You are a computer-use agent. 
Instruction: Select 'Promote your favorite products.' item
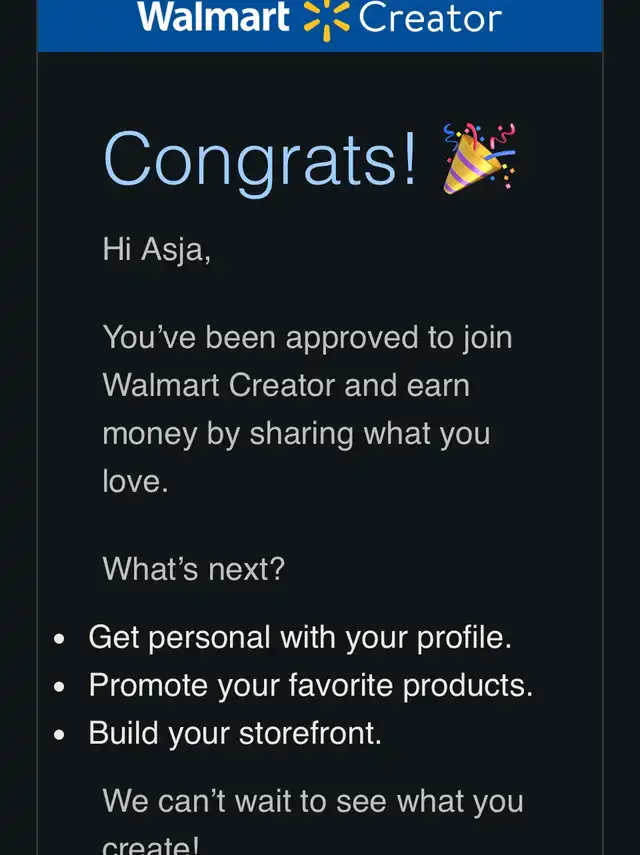pos(311,685)
